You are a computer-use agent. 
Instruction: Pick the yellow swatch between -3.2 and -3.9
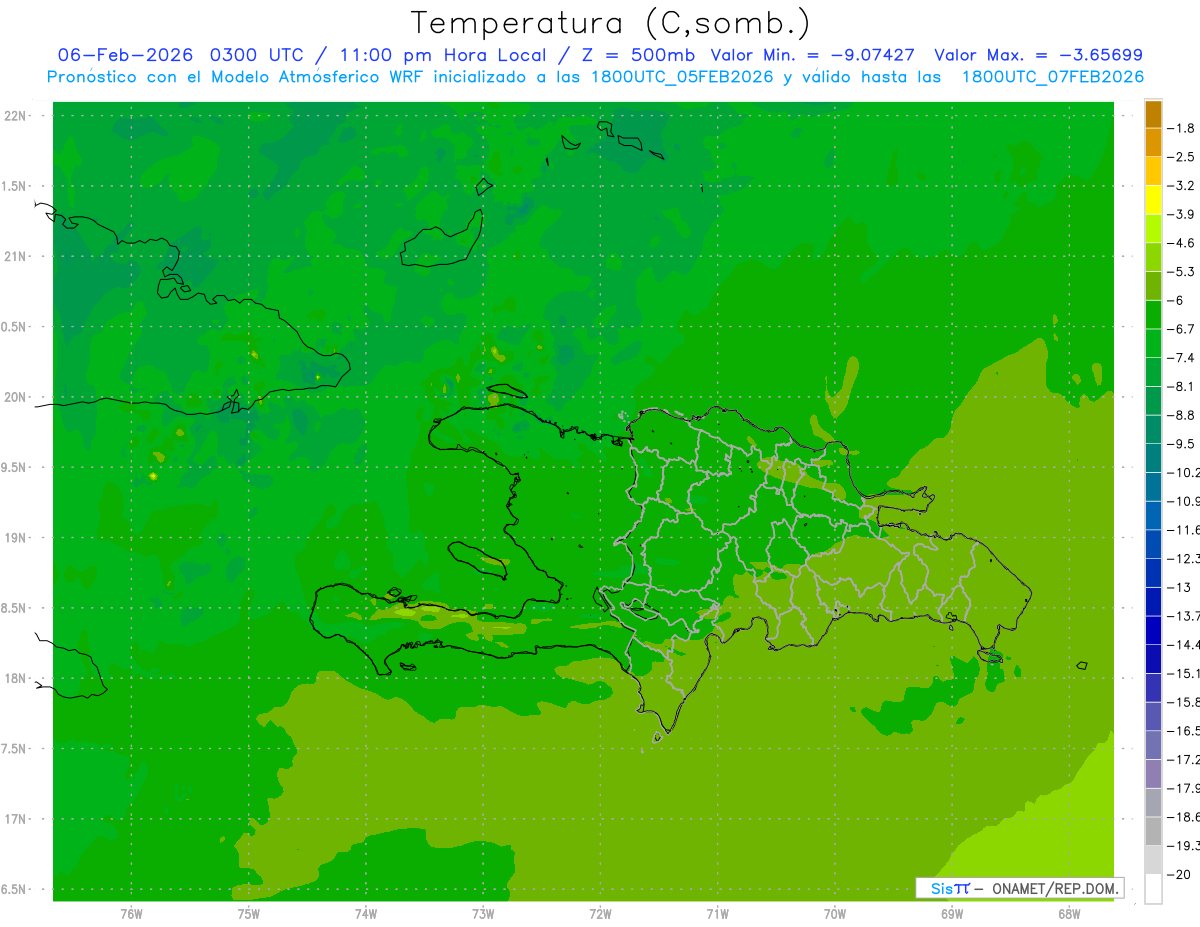1153,200
